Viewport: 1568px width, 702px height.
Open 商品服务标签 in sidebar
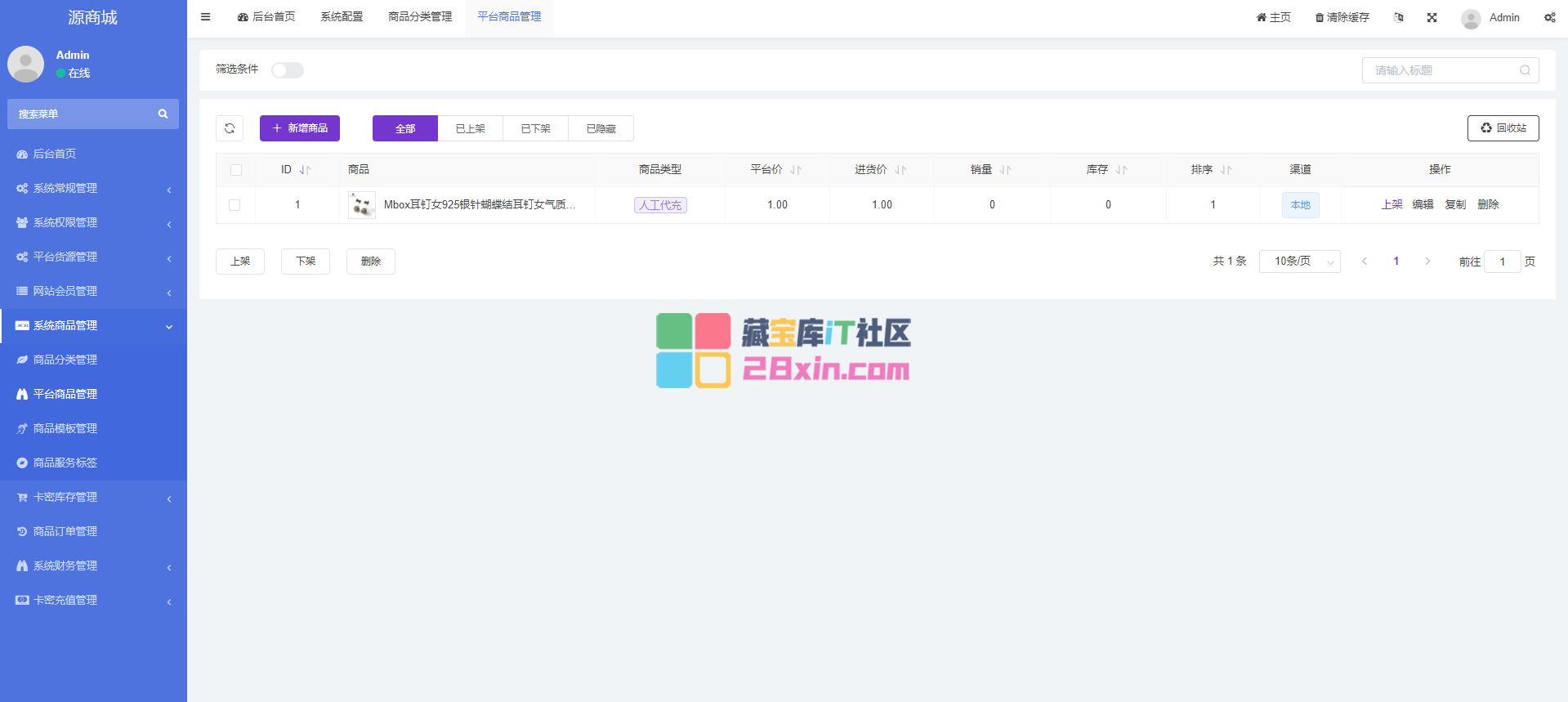(x=93, y=463)
